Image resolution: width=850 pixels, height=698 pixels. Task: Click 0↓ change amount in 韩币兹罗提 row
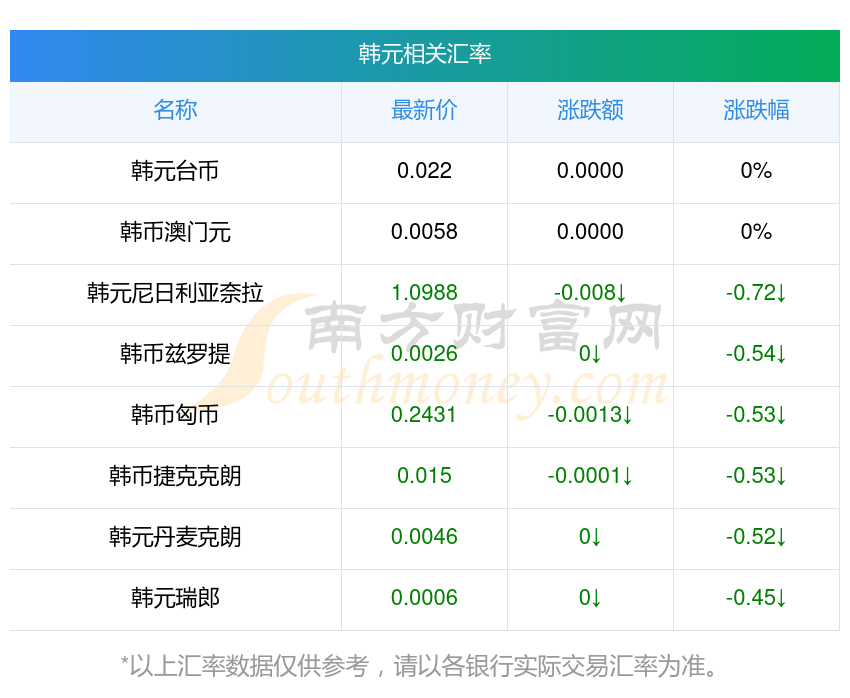click(590, 354)
